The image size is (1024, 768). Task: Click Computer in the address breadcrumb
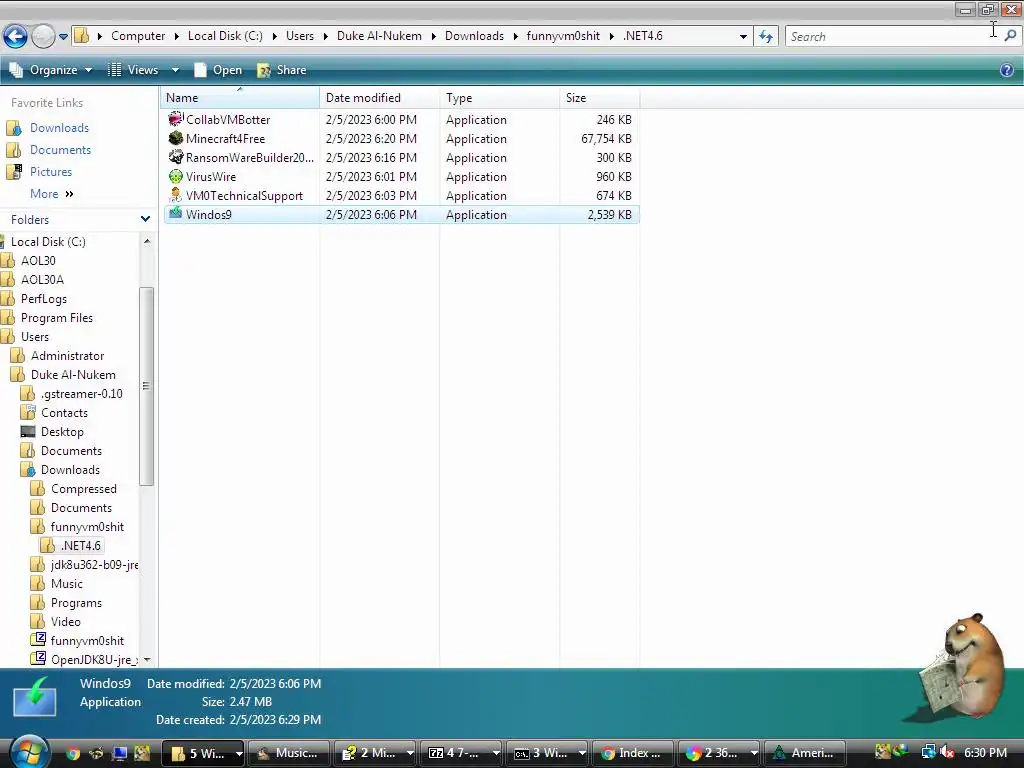(138, 36)
